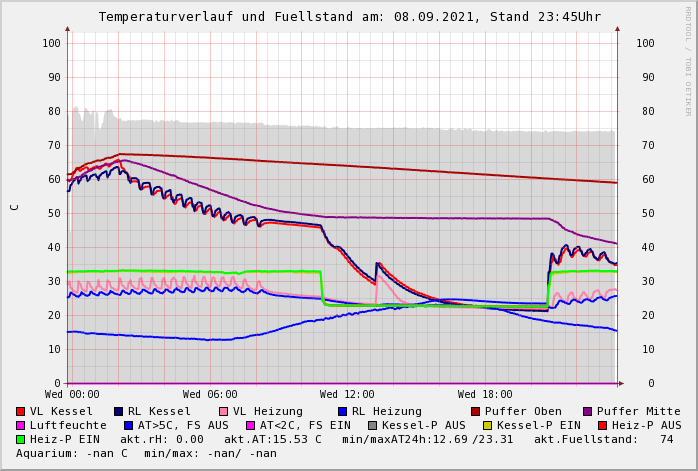Click the 'Wed 06:00' x-axis label
The width and height of the screenshot is (698, 471).
click(x=209, y=395)
